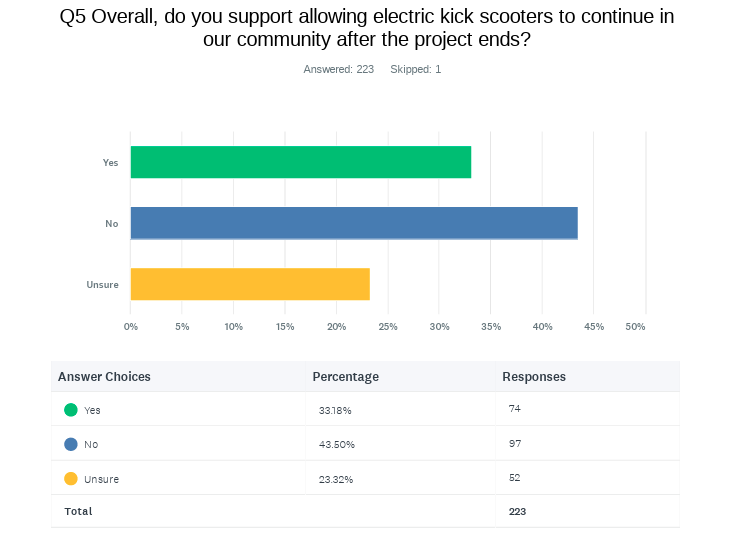Select the Responses column header
The image size is (732, 536).
(x=533, y=377)
